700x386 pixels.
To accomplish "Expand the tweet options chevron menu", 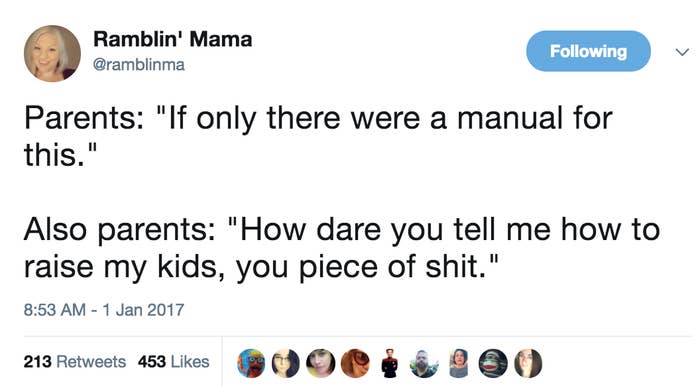I will (682, 52).
